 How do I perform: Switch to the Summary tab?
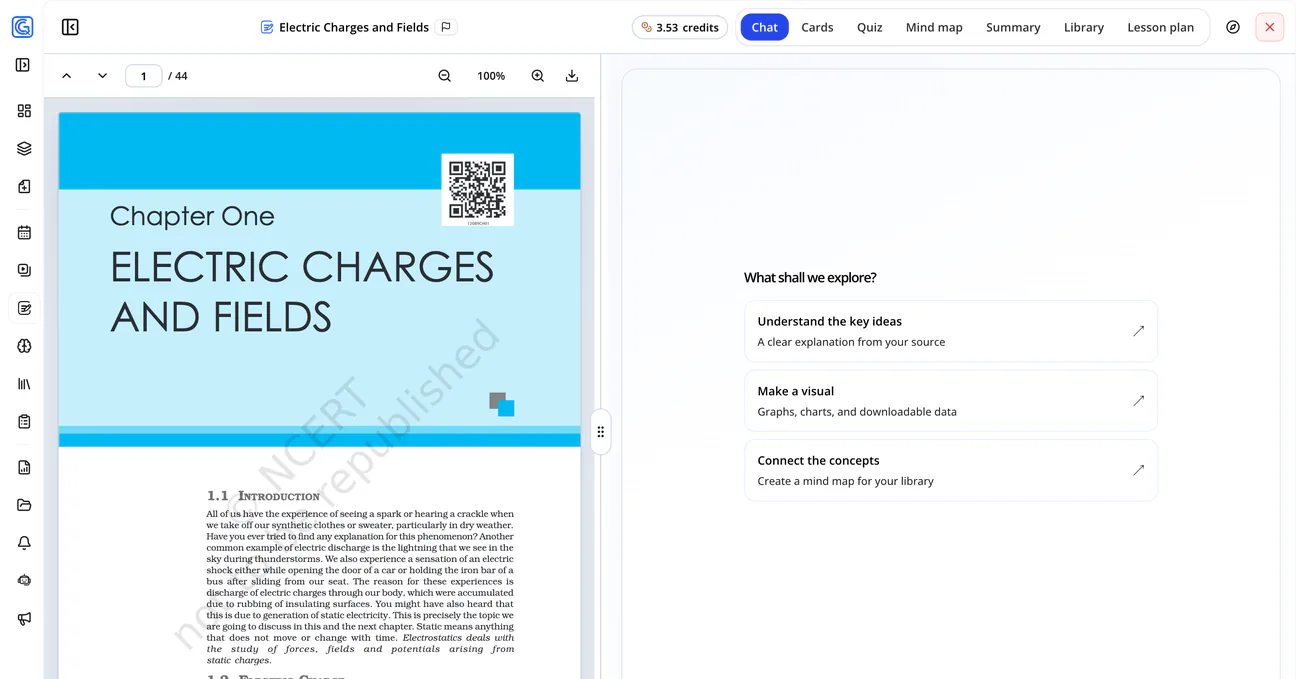[x=1013, y=27]
